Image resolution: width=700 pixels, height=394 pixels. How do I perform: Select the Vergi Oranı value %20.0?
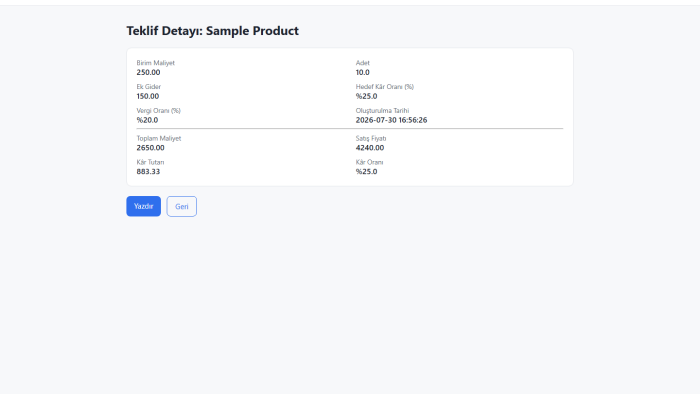[x=147, y=120]
